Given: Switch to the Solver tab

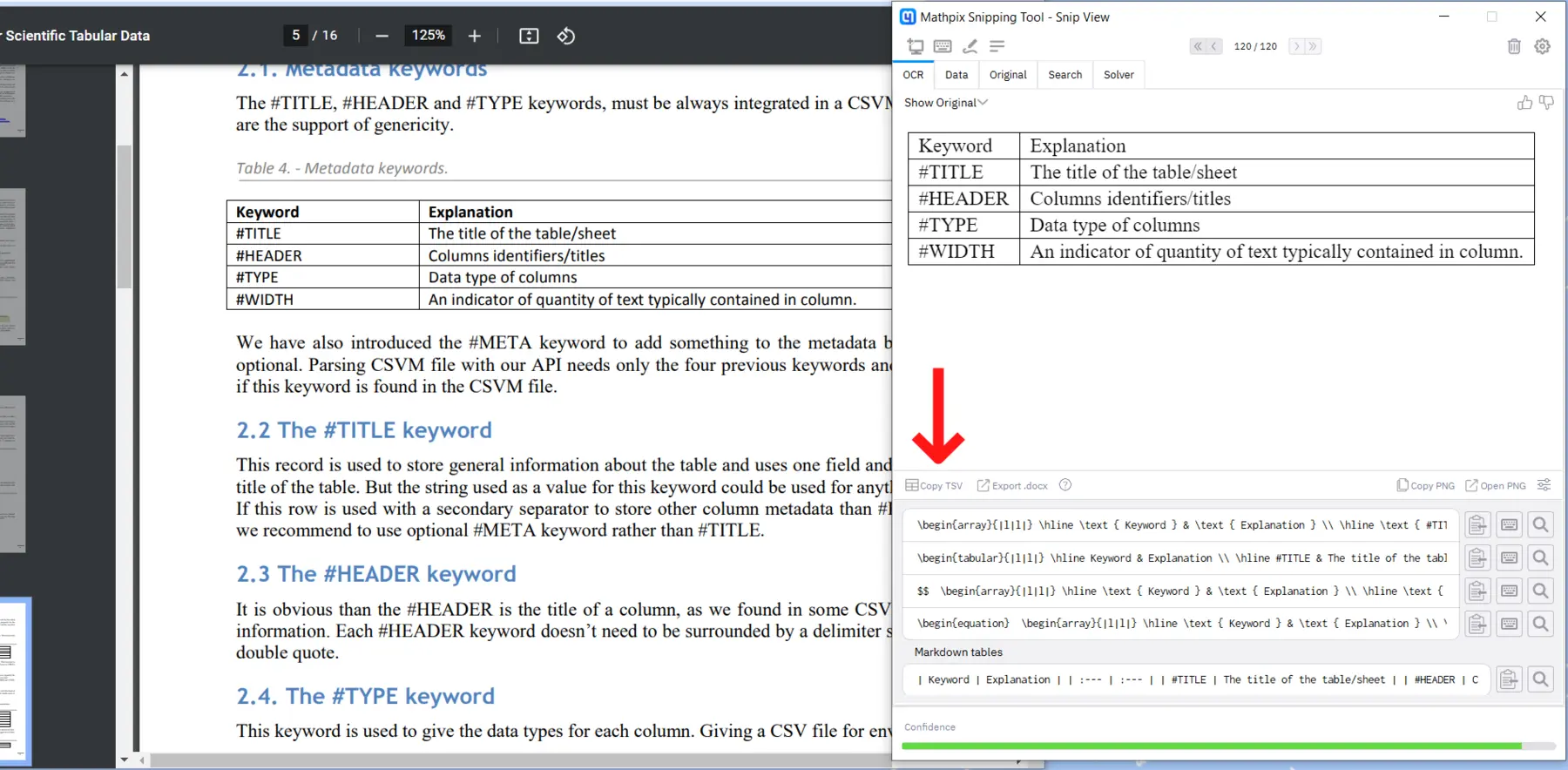Looking at the screenshot, I should coord(1119,75).
